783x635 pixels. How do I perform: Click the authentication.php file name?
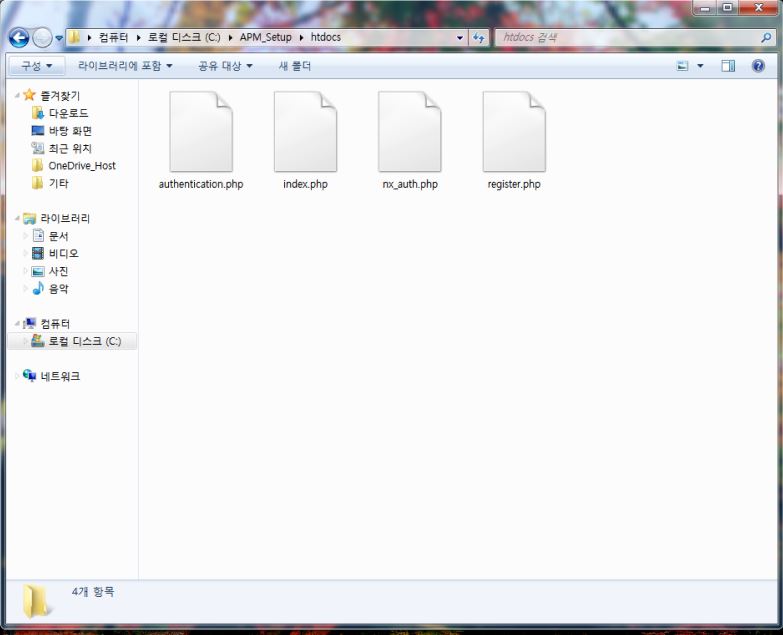201,184
